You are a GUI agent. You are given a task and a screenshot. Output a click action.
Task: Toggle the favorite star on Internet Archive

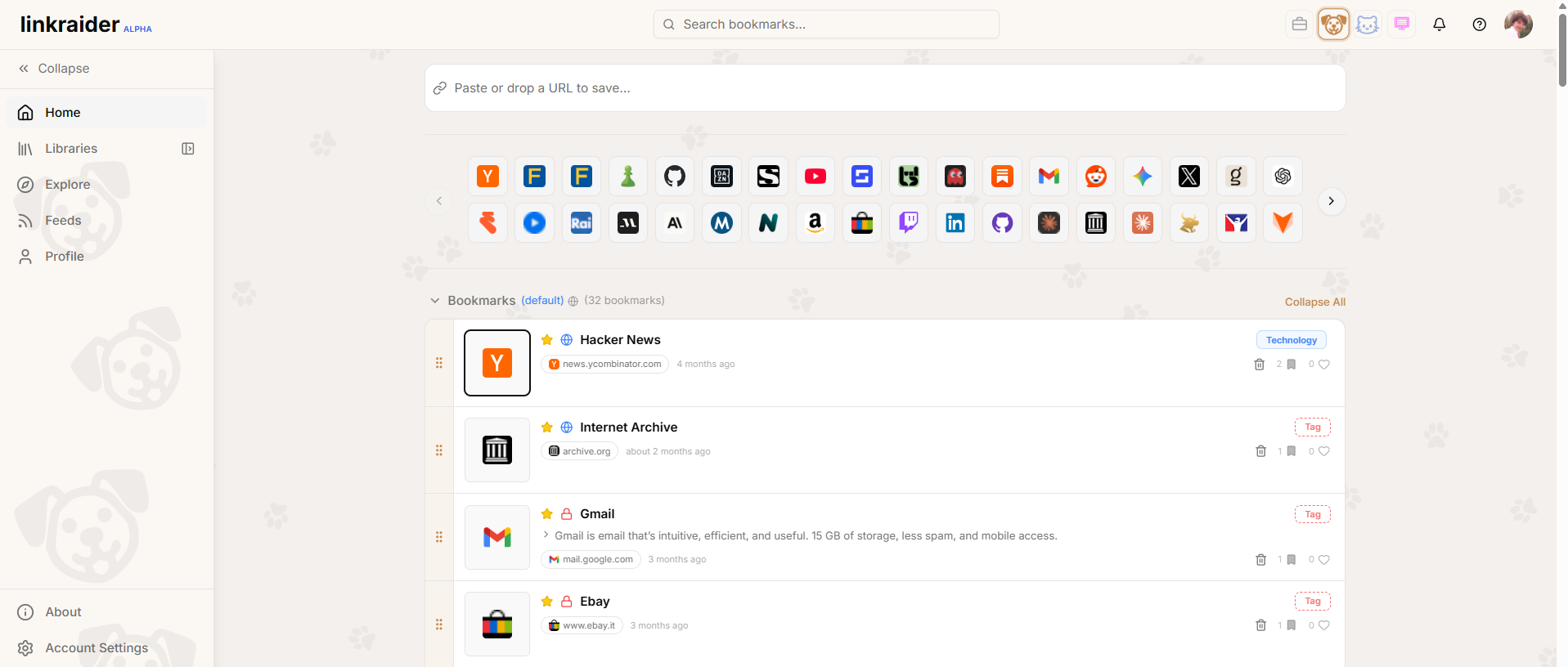[547, 428]
